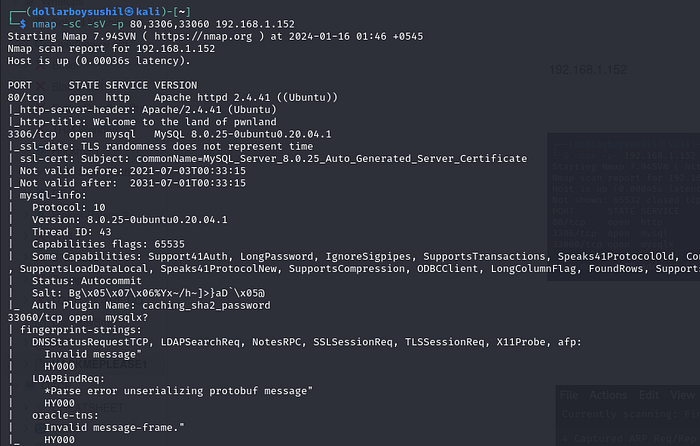This screenshot has width=700, height=446.
Task: Click the dollarboysushil㉿kali prompt text
Action: tap(83, 9)
